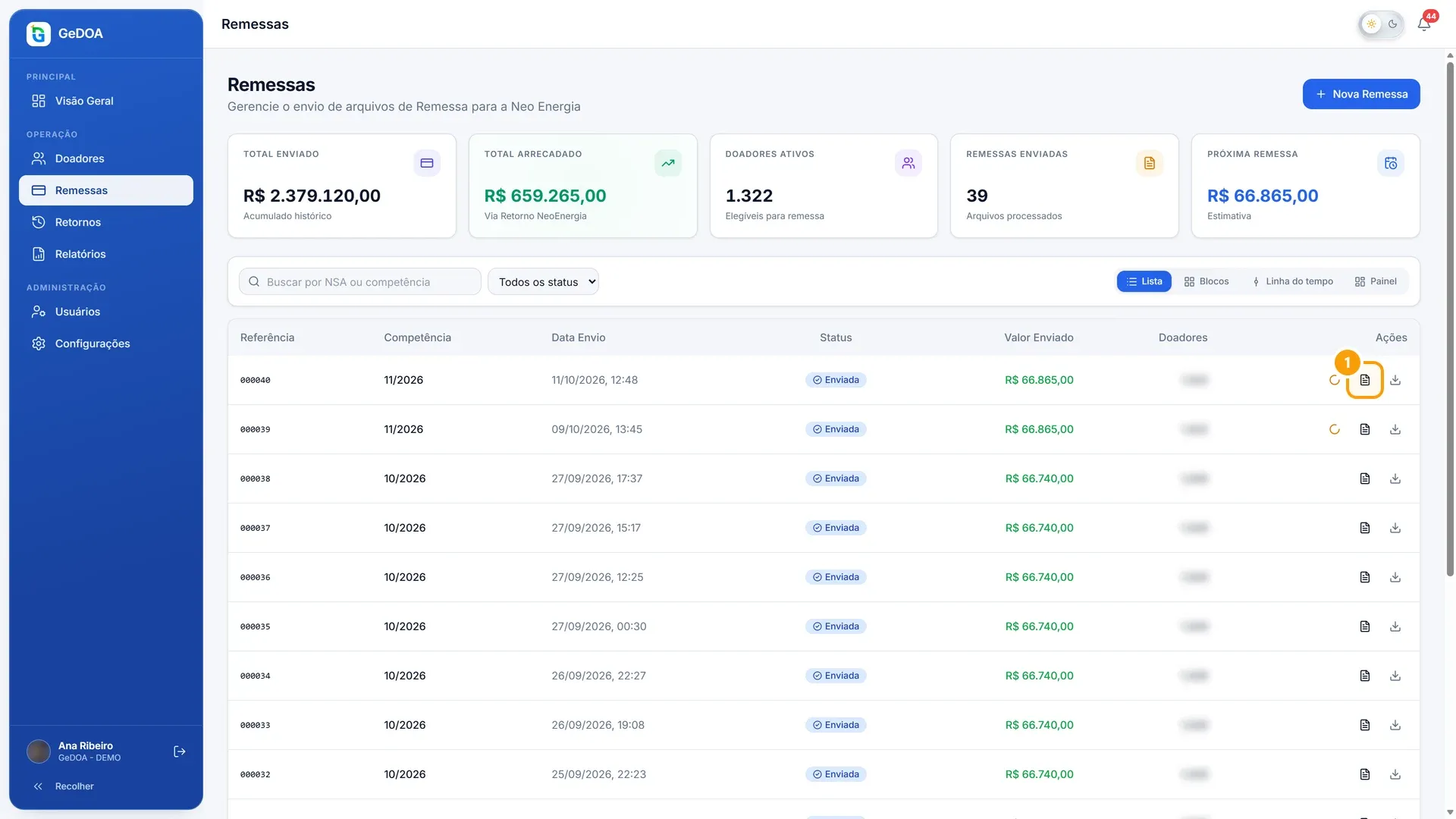This screenshot has height=819, width=1456.
Task: Download remessa 000037 file
Action: click(1395, 528)
